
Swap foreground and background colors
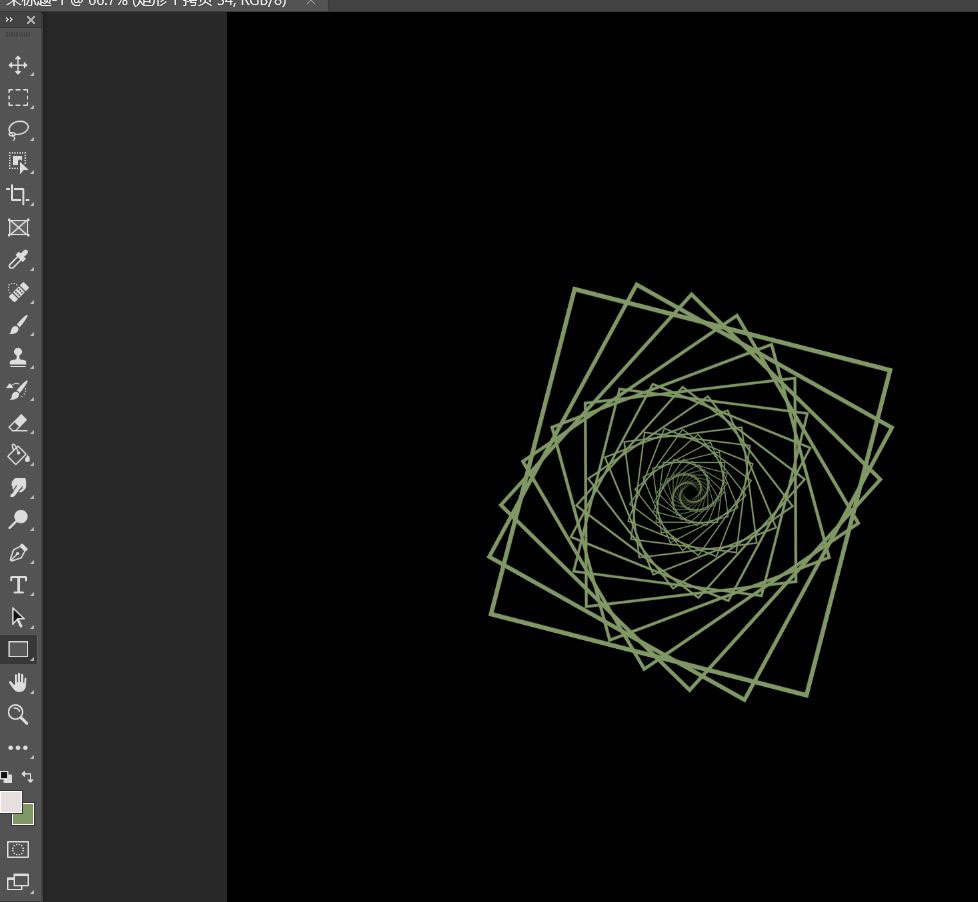[27, 777]
